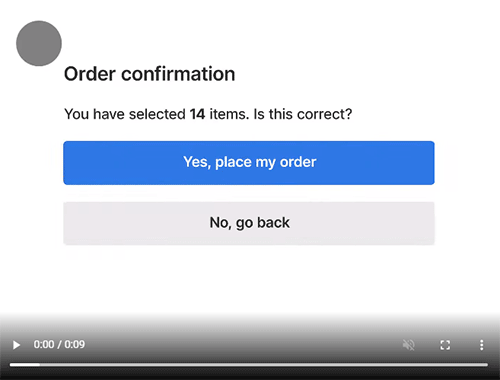Image resolution: width=500 pixels, height=380 pixels.
Task: Click the word "items" in the message
Action: click(x=227, y=114)
